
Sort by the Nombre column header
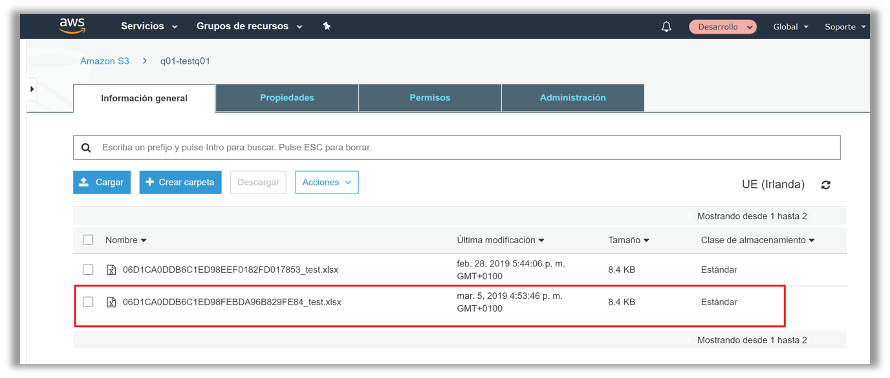pos(125,240)
